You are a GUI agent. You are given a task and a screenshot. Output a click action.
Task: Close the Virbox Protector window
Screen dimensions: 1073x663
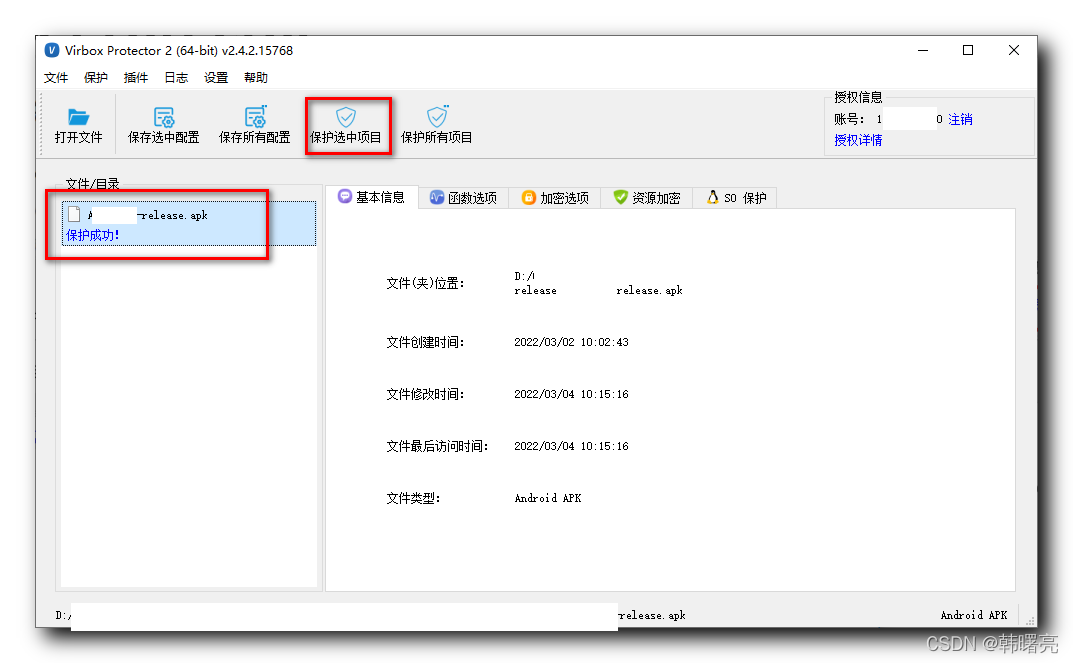tap(1013, 51)
